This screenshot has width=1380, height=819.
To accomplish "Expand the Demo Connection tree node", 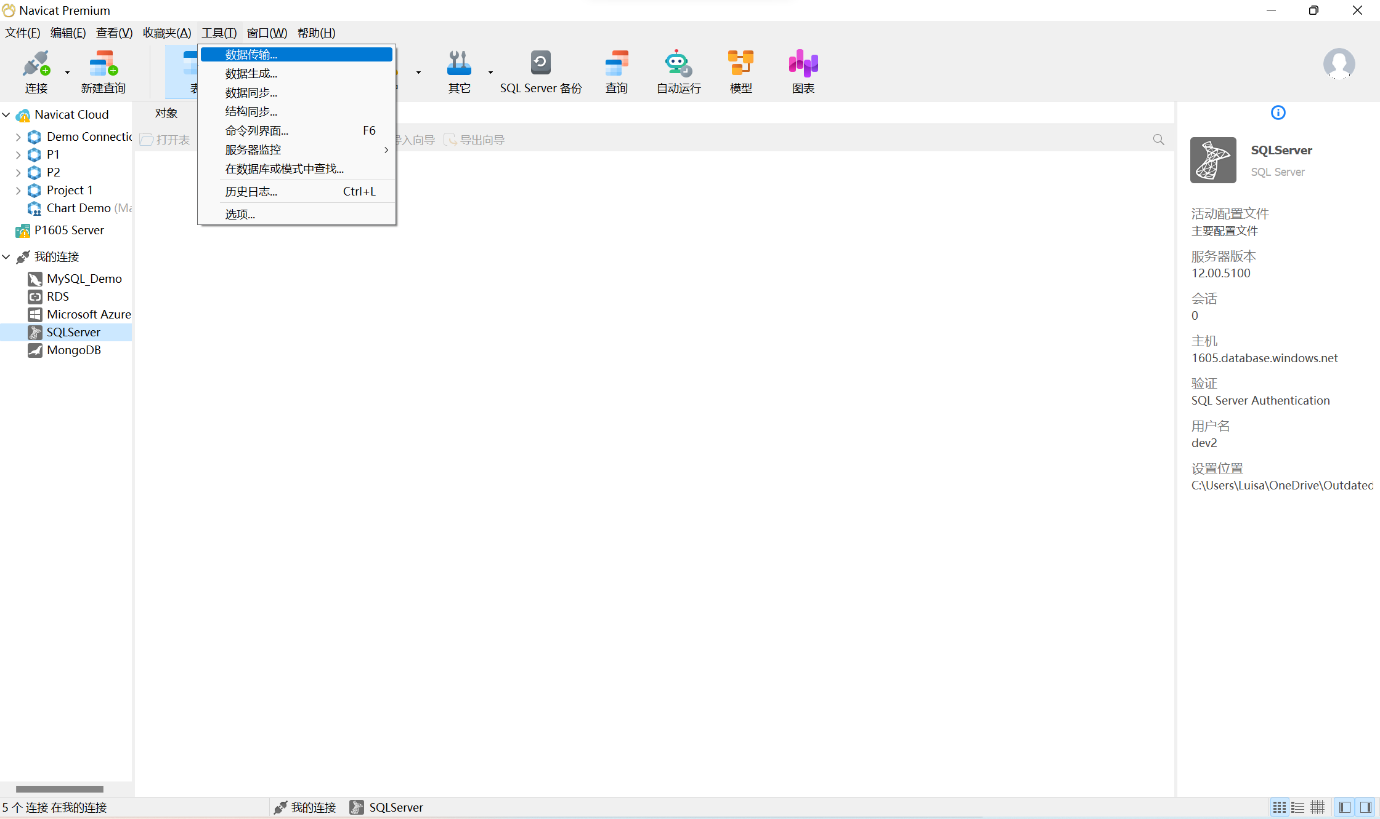I will pyautogui.click(x=18, y=137).
